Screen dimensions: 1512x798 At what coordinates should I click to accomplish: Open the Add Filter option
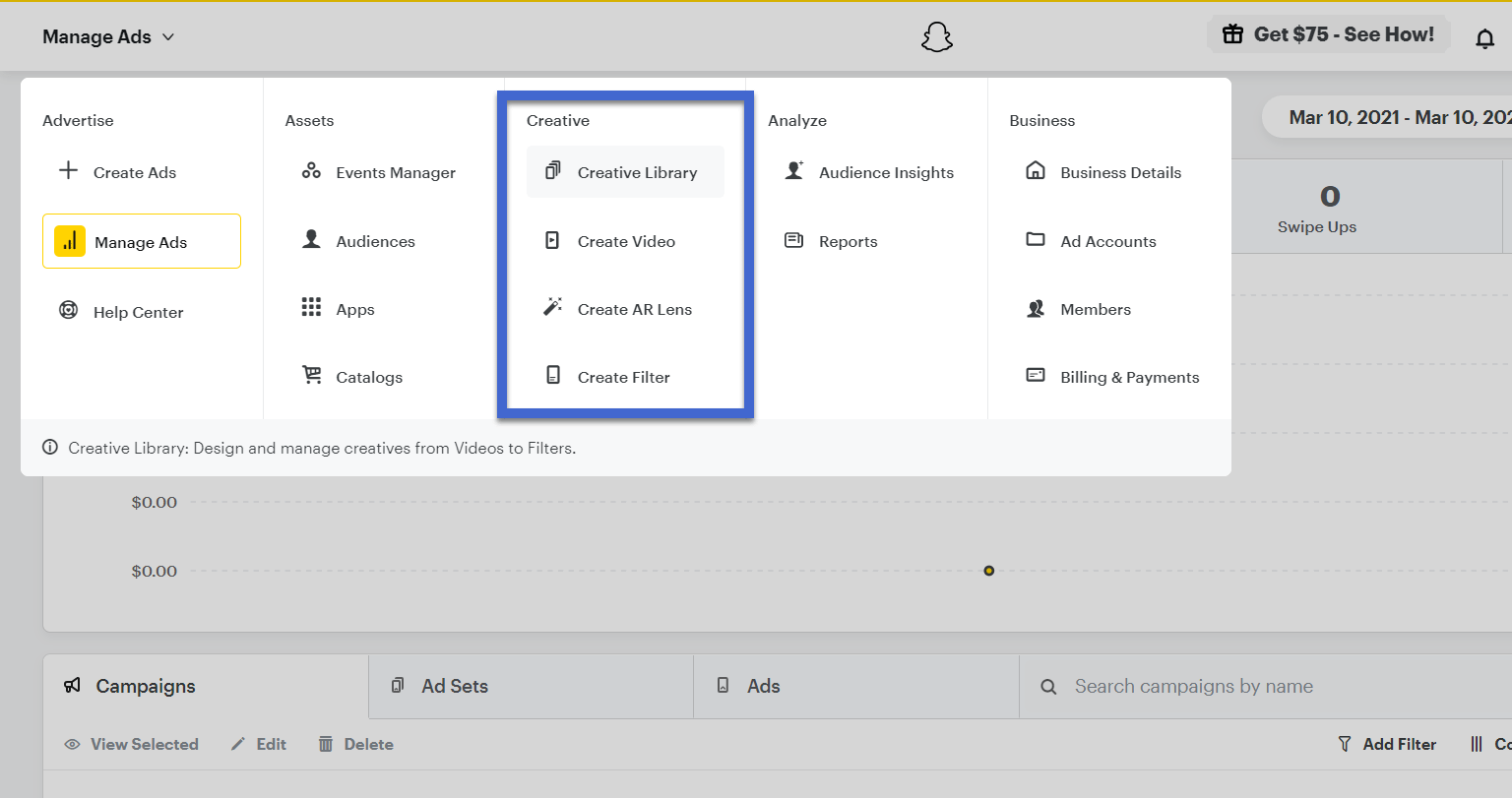coord(1387,744)
